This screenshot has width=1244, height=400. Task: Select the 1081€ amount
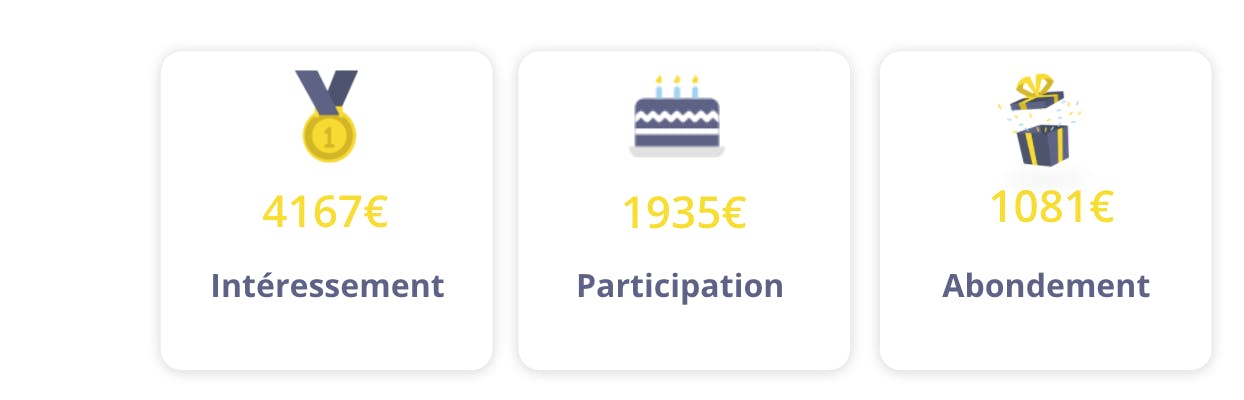(x=1051, y=207)
